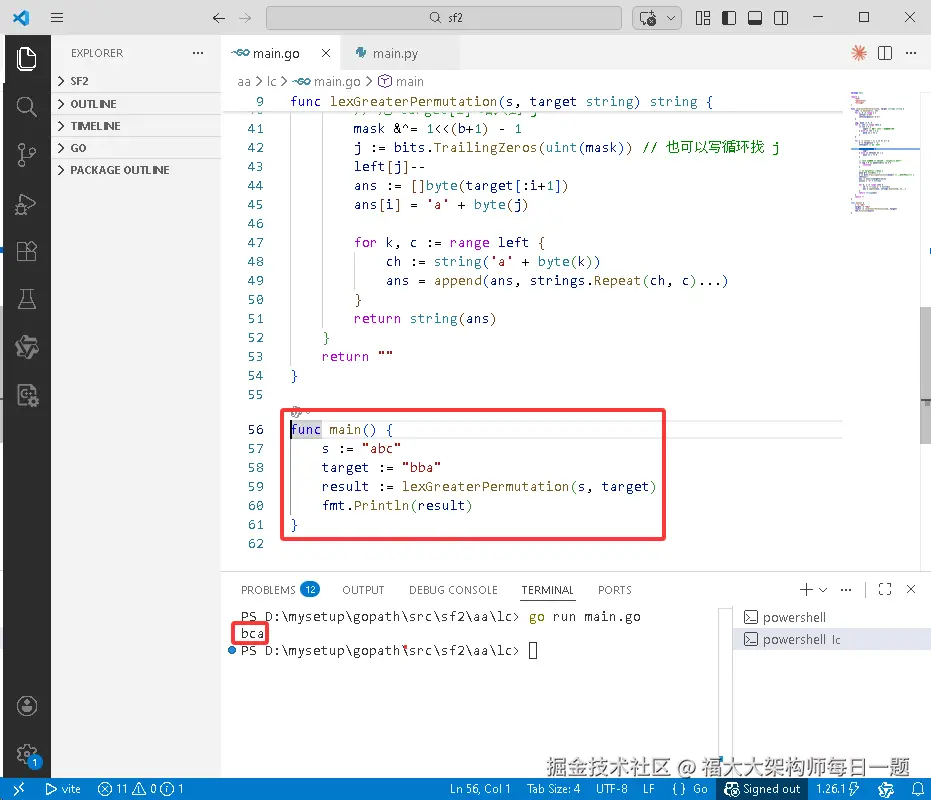This screenshot has height=800, width=931.
Task: Change indentation via 'Tab Size: 4'
Action: (553, 789)
